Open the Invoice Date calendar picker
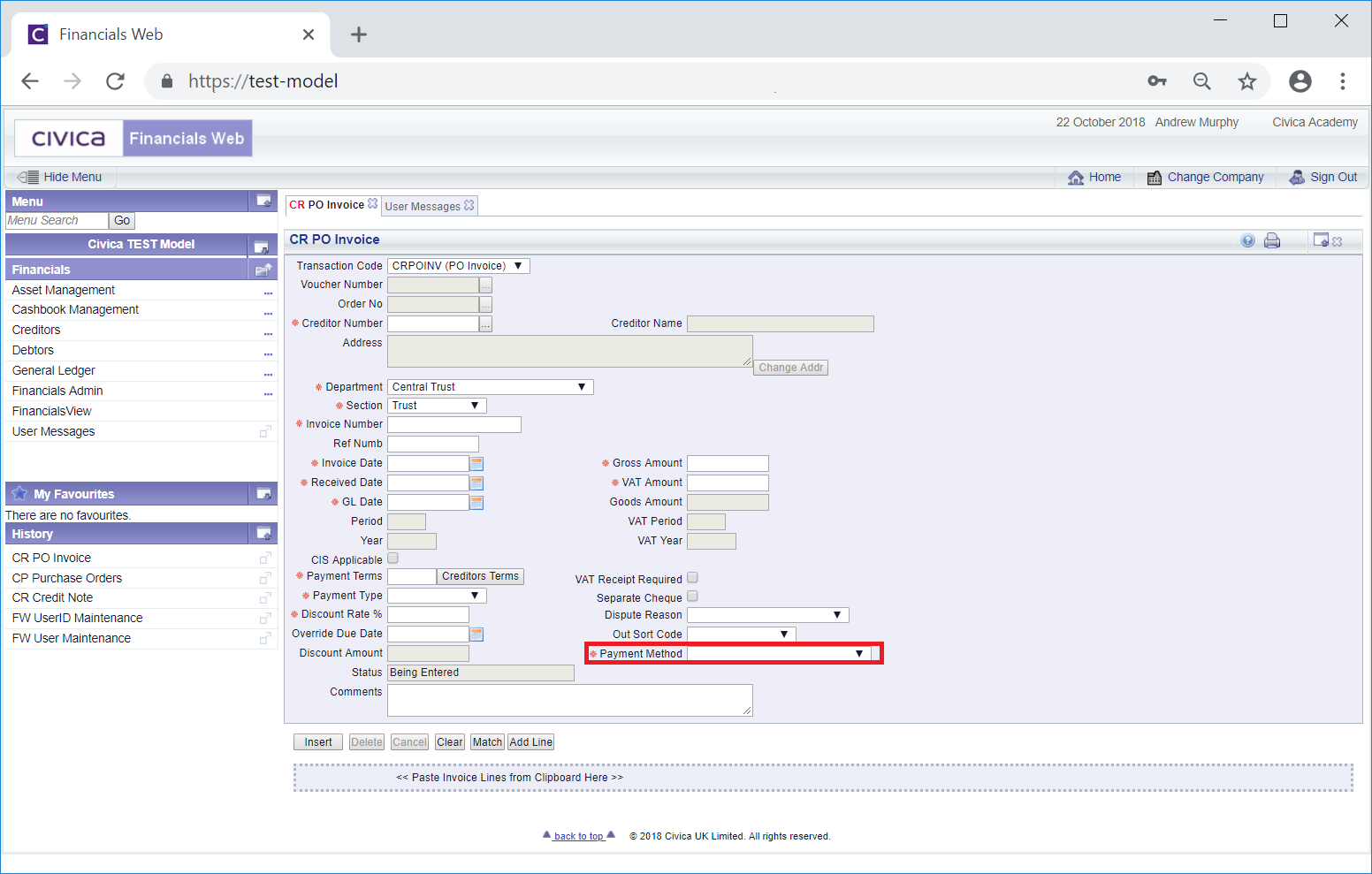 (x=476, y=464)
